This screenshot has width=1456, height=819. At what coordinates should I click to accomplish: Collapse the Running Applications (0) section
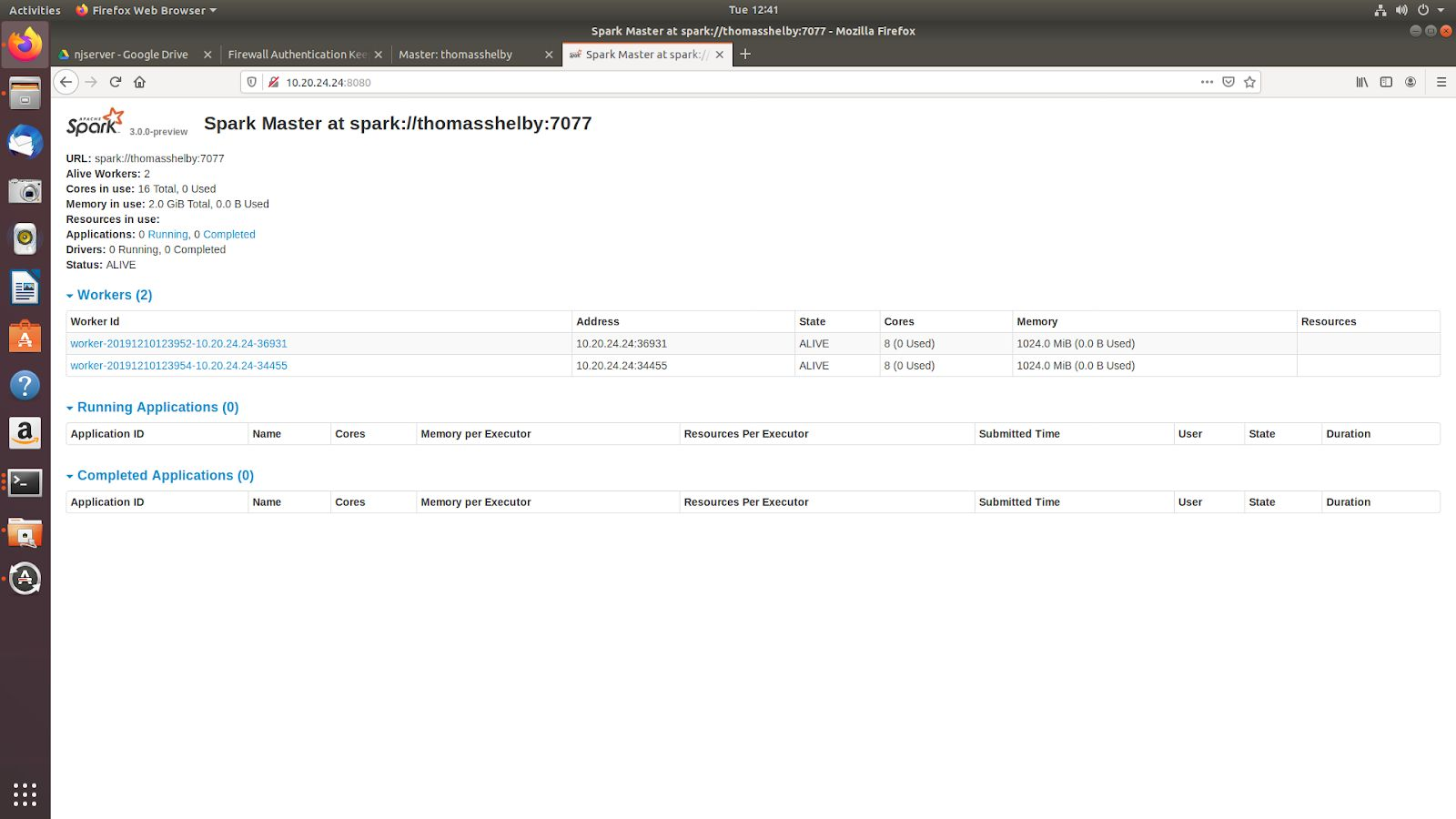[x=152, y=407]
